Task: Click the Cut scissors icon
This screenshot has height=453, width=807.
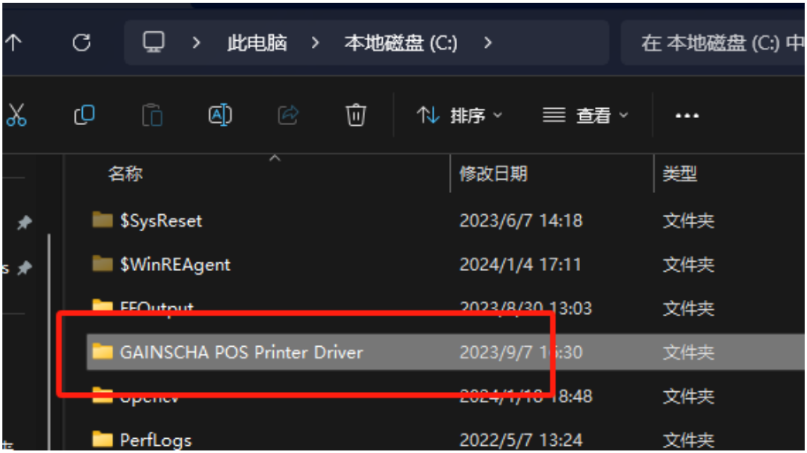Action: (x=16, y=115)
